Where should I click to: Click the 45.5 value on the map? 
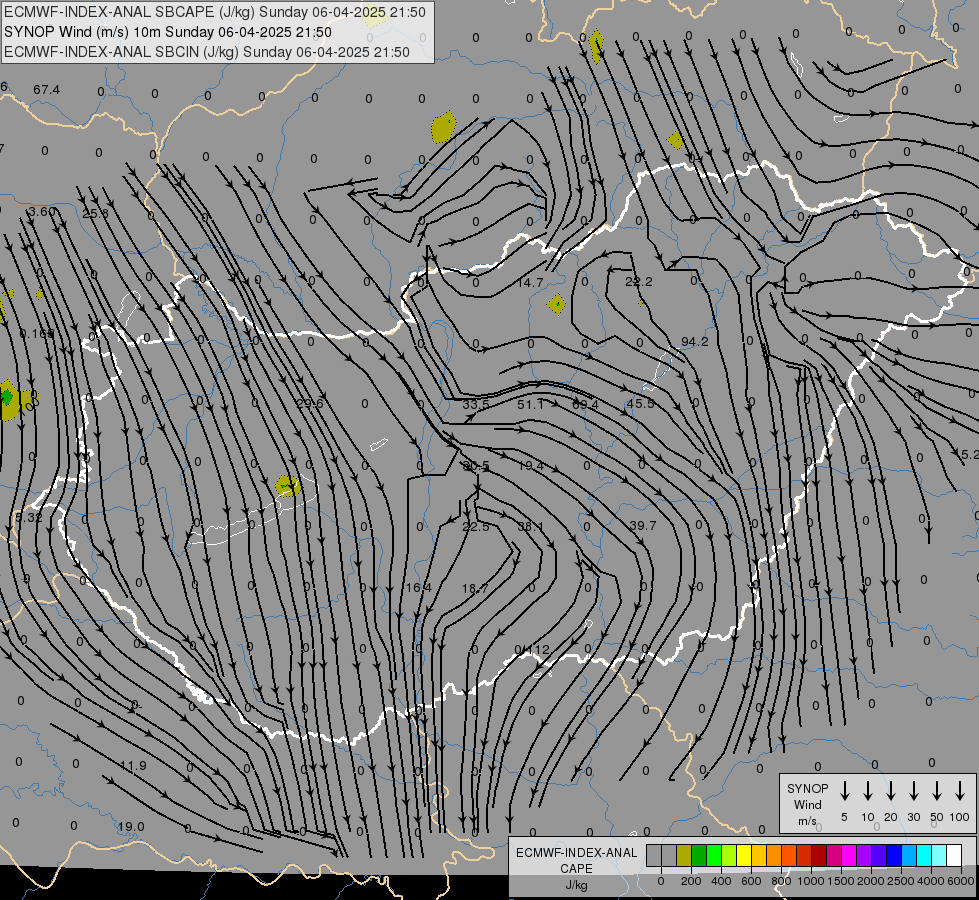[640, 403]
